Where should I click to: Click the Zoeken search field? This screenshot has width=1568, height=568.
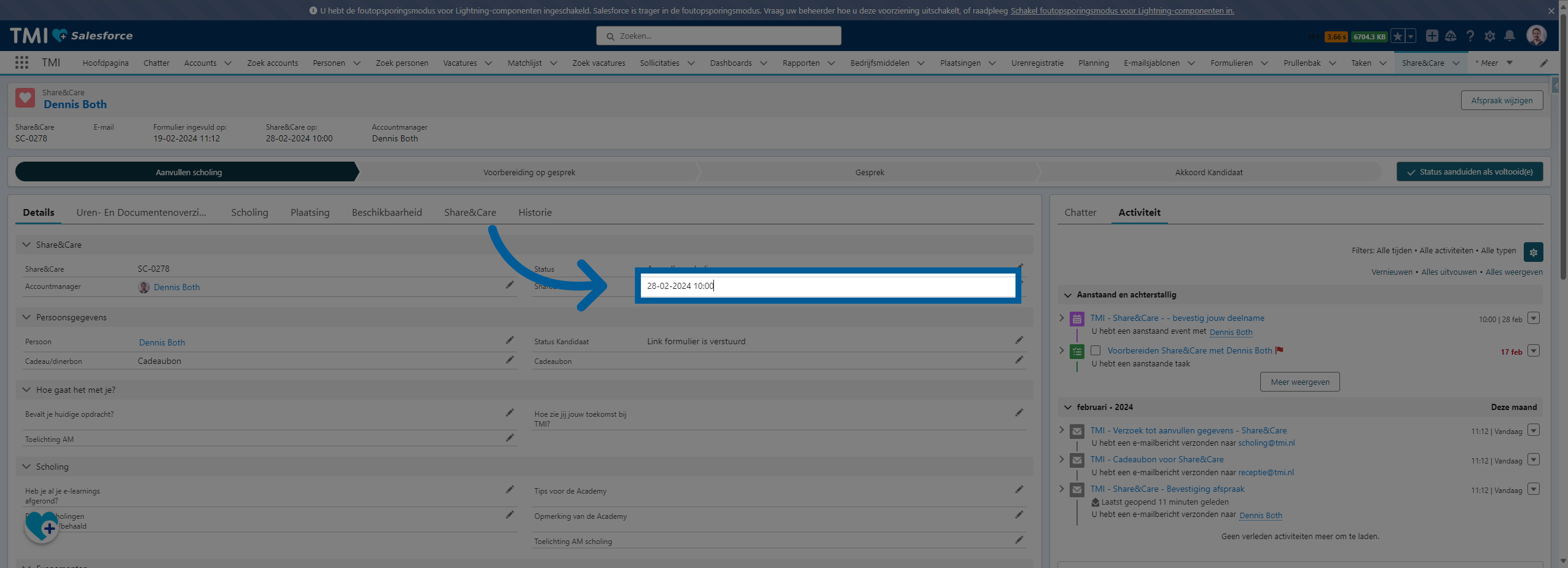click(718, 36)
